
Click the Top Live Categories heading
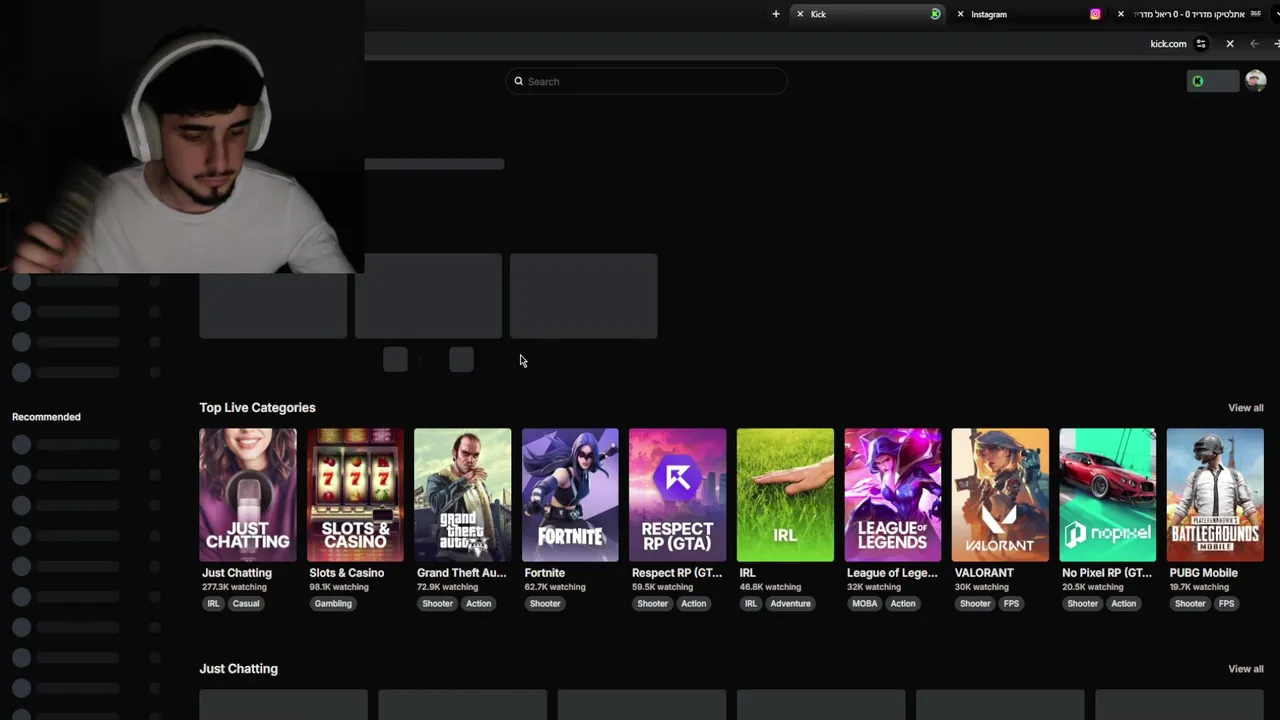(x=257, y=408)
